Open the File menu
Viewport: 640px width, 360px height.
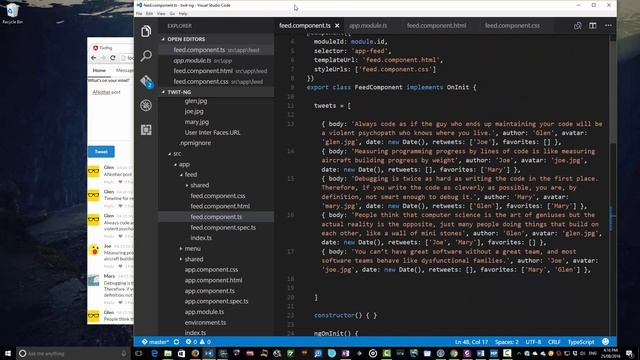(139, 13)
